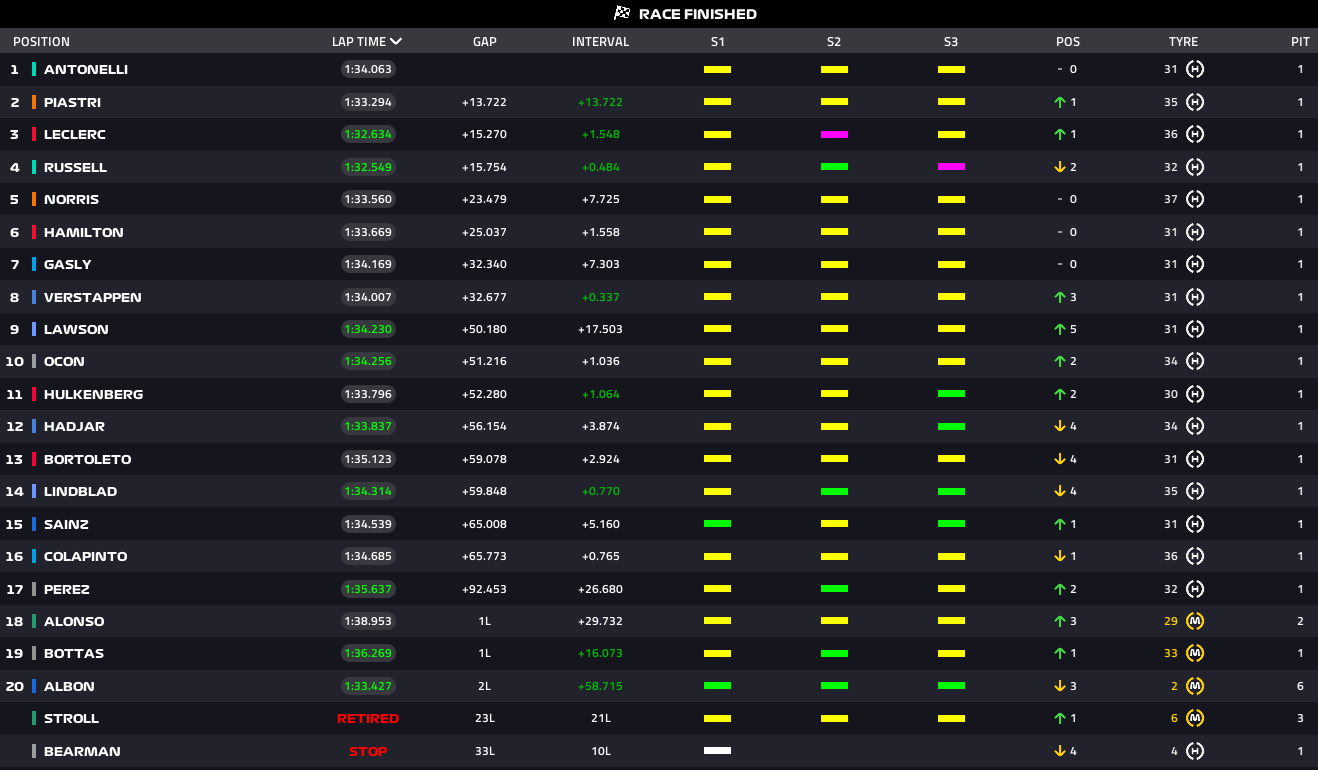Click the POSITION column header
This screenshot has width=1318, height=770.
(41, 42)
